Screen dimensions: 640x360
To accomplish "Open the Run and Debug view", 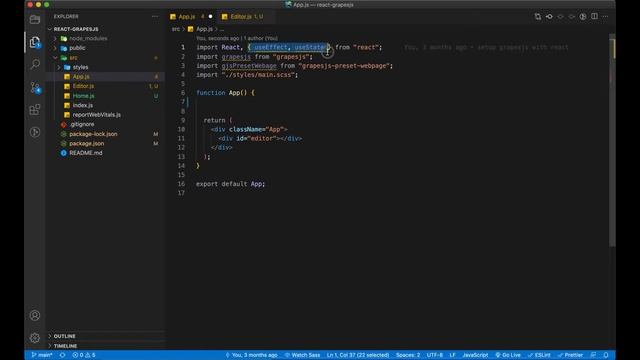I will [35, 132].
